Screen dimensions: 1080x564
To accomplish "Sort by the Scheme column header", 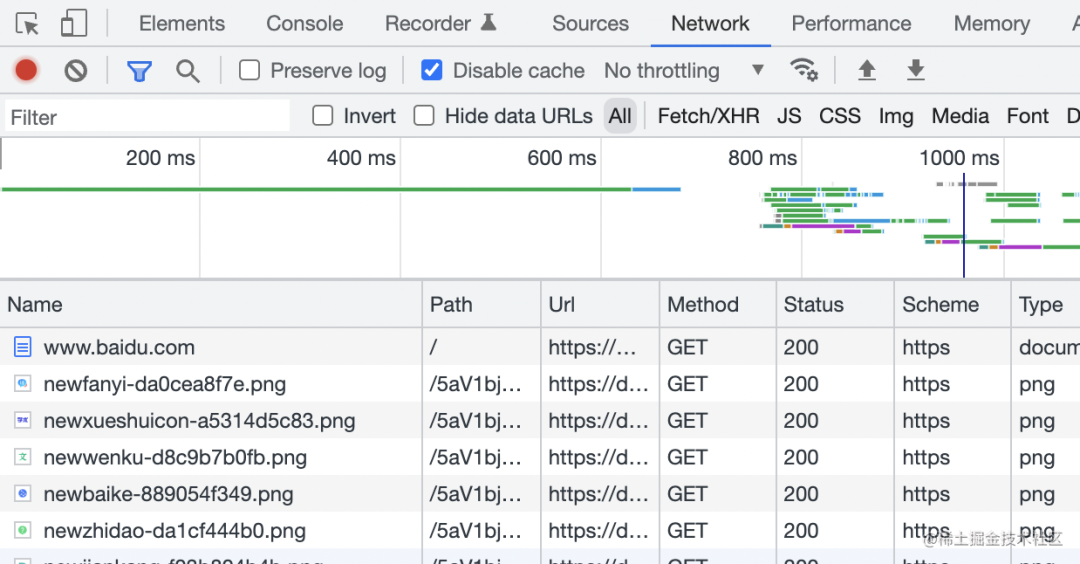I will [953, 304].
